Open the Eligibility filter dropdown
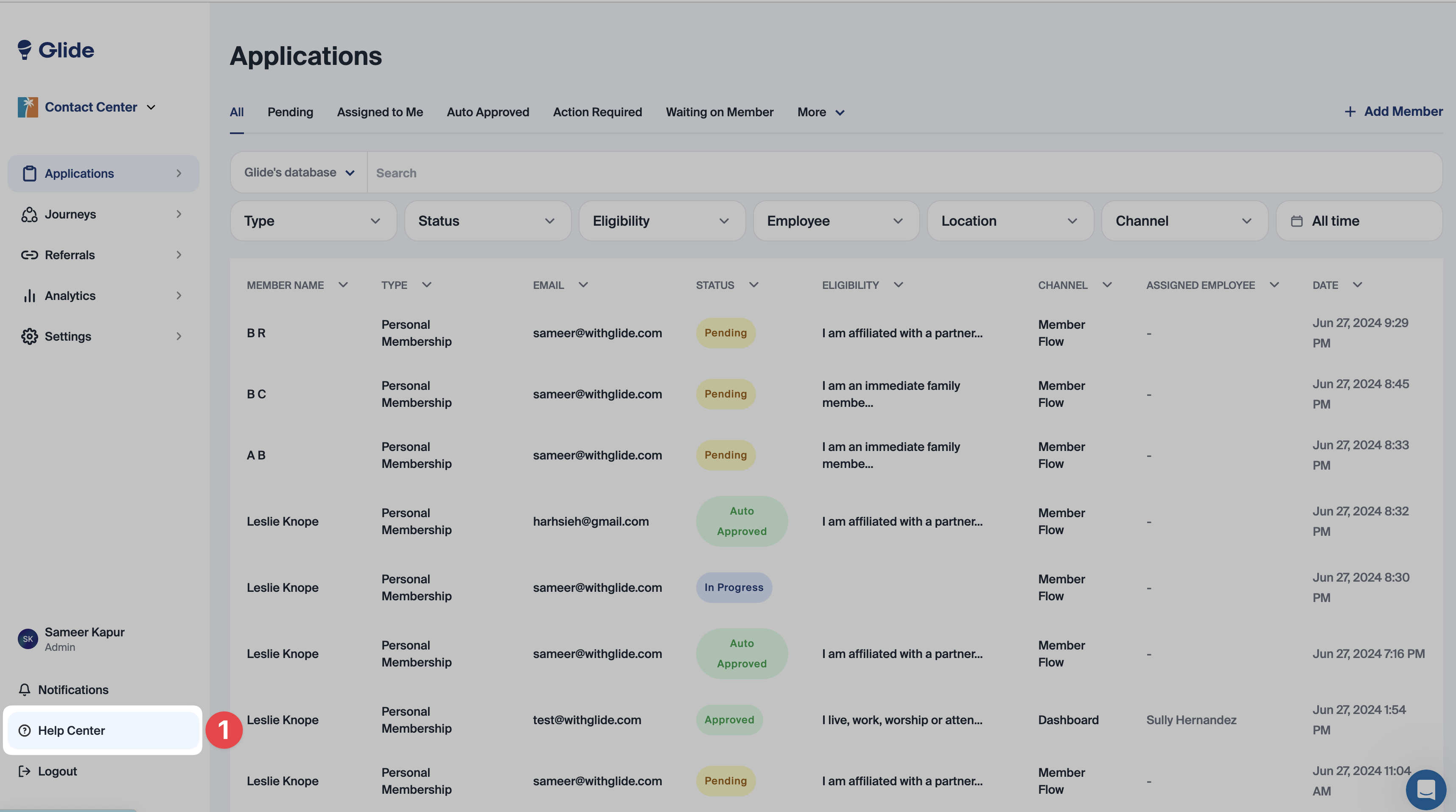Screen dimensions: 1456x812 (661, 221)
